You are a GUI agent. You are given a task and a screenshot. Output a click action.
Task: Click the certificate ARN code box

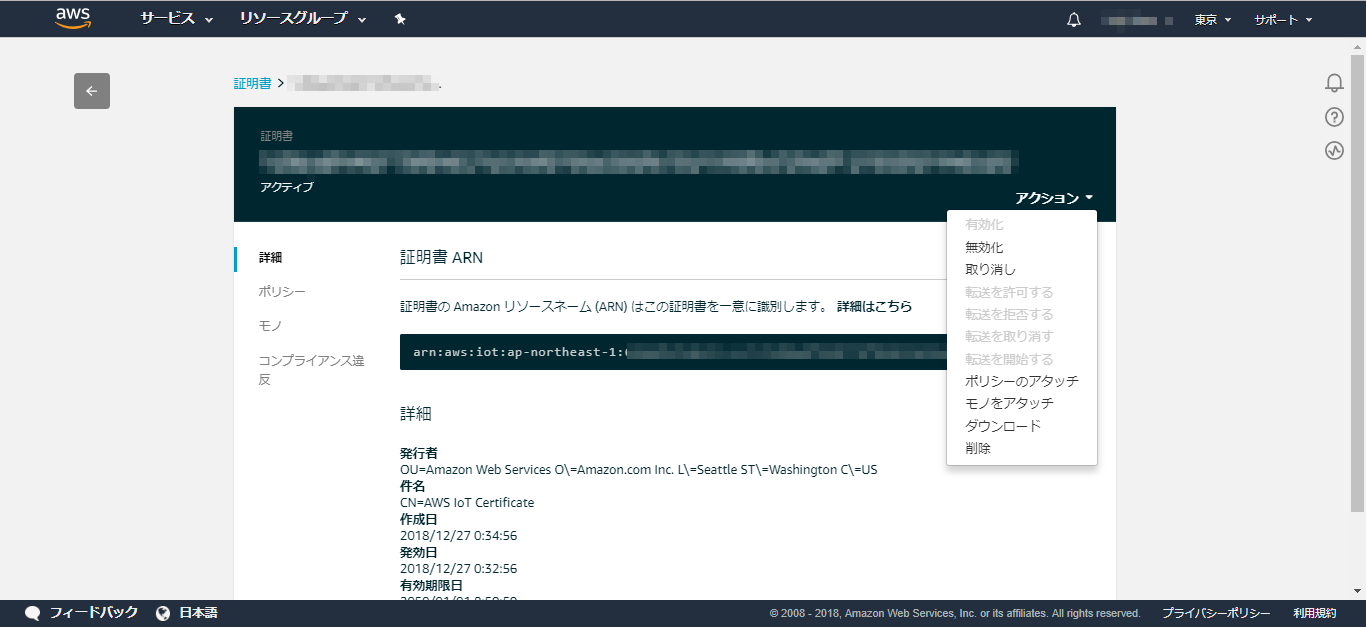point(673,352)
